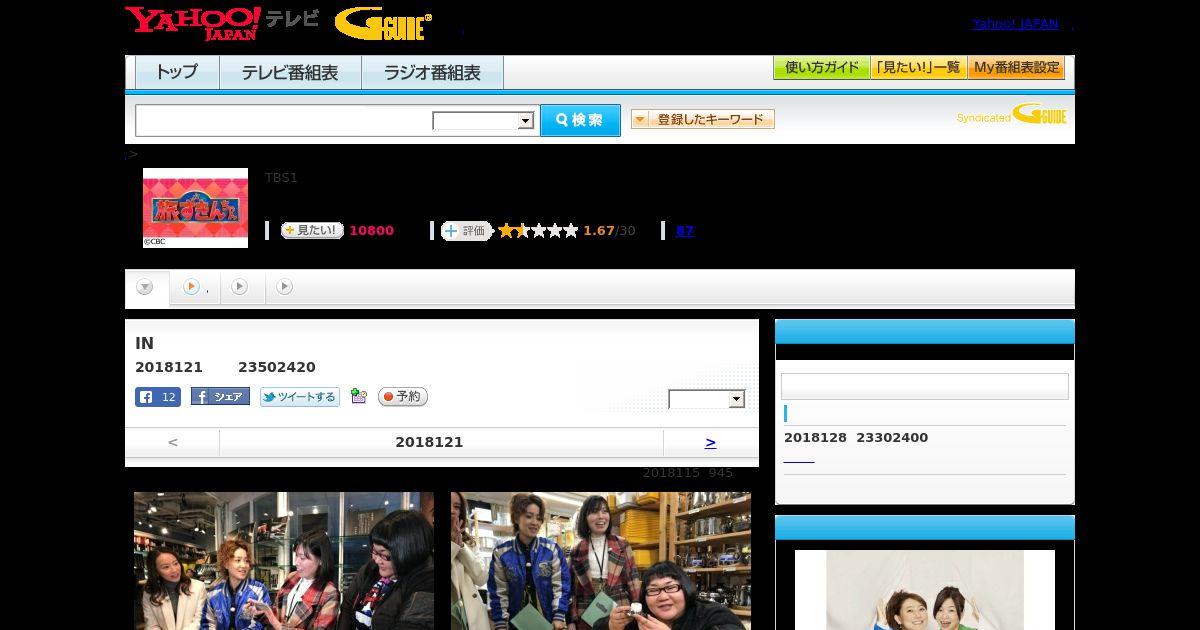Go to previous date with < arrow
1200x630 pixels.
[173, 442]
